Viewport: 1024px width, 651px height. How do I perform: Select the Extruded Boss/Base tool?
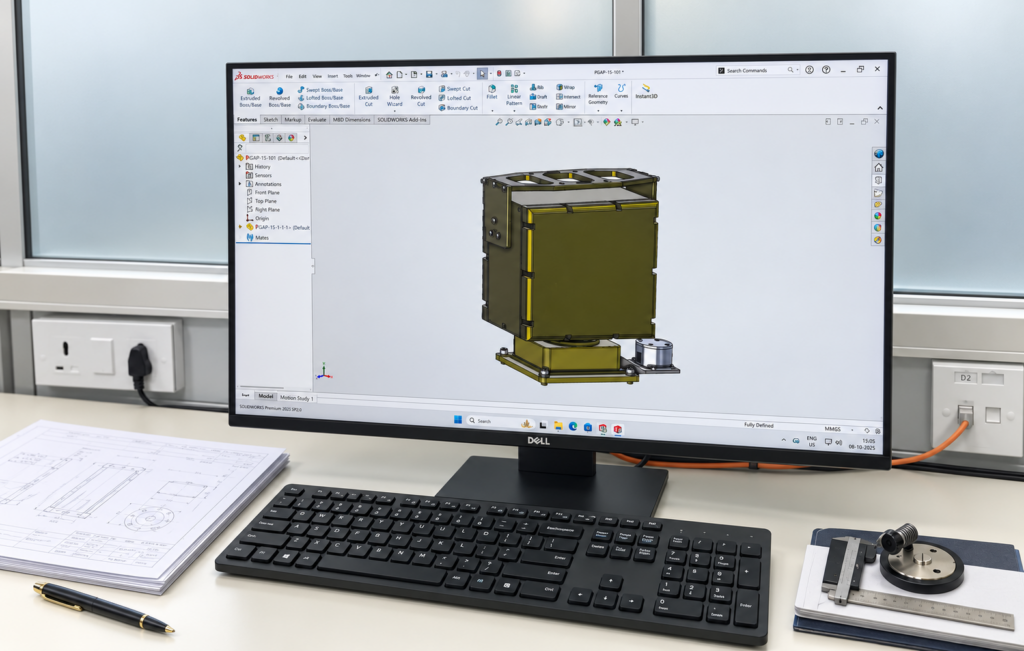click(250, 97)
